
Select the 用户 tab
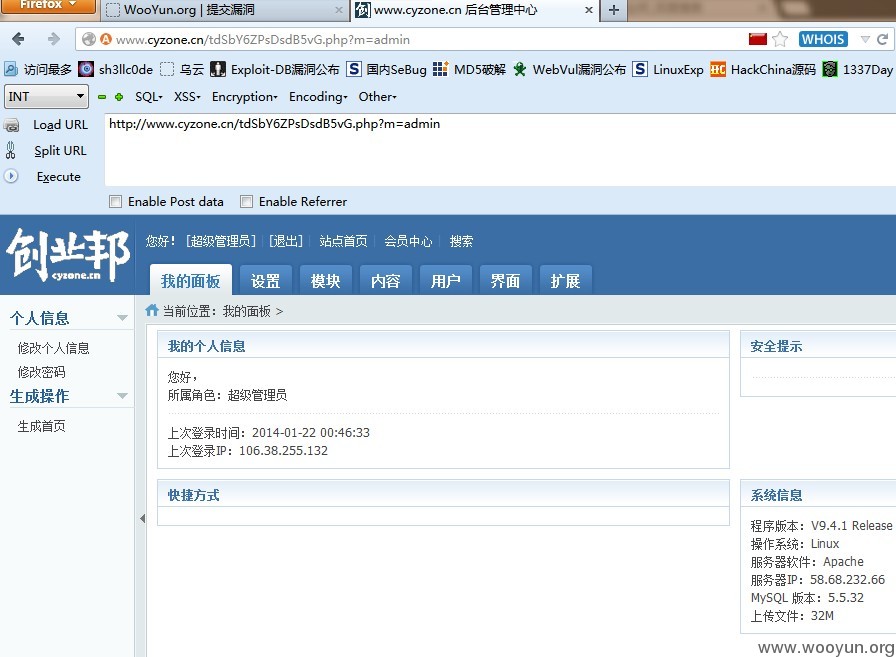tap(446, 280)
